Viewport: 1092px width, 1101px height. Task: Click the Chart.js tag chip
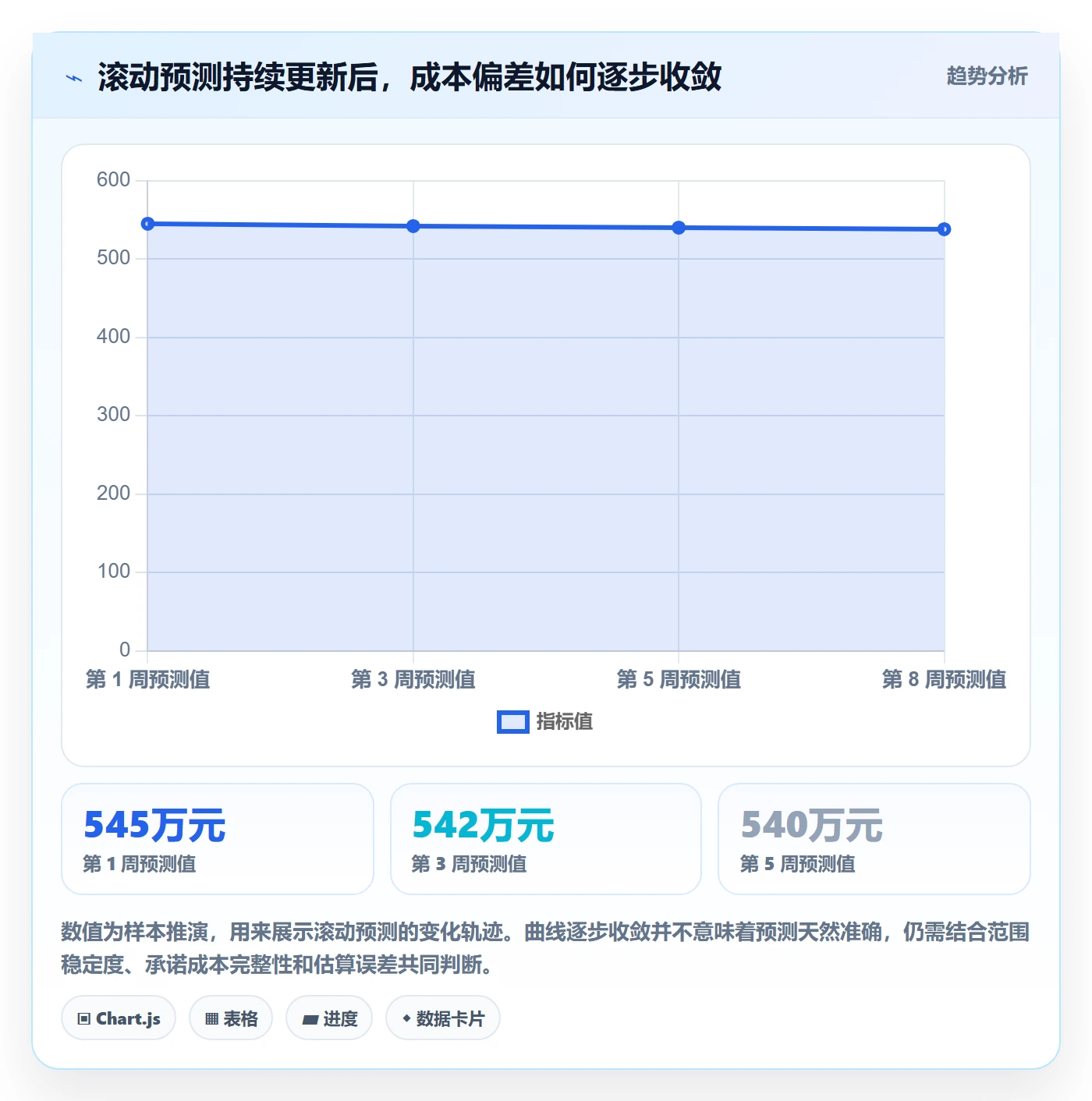pos(119,1018)
